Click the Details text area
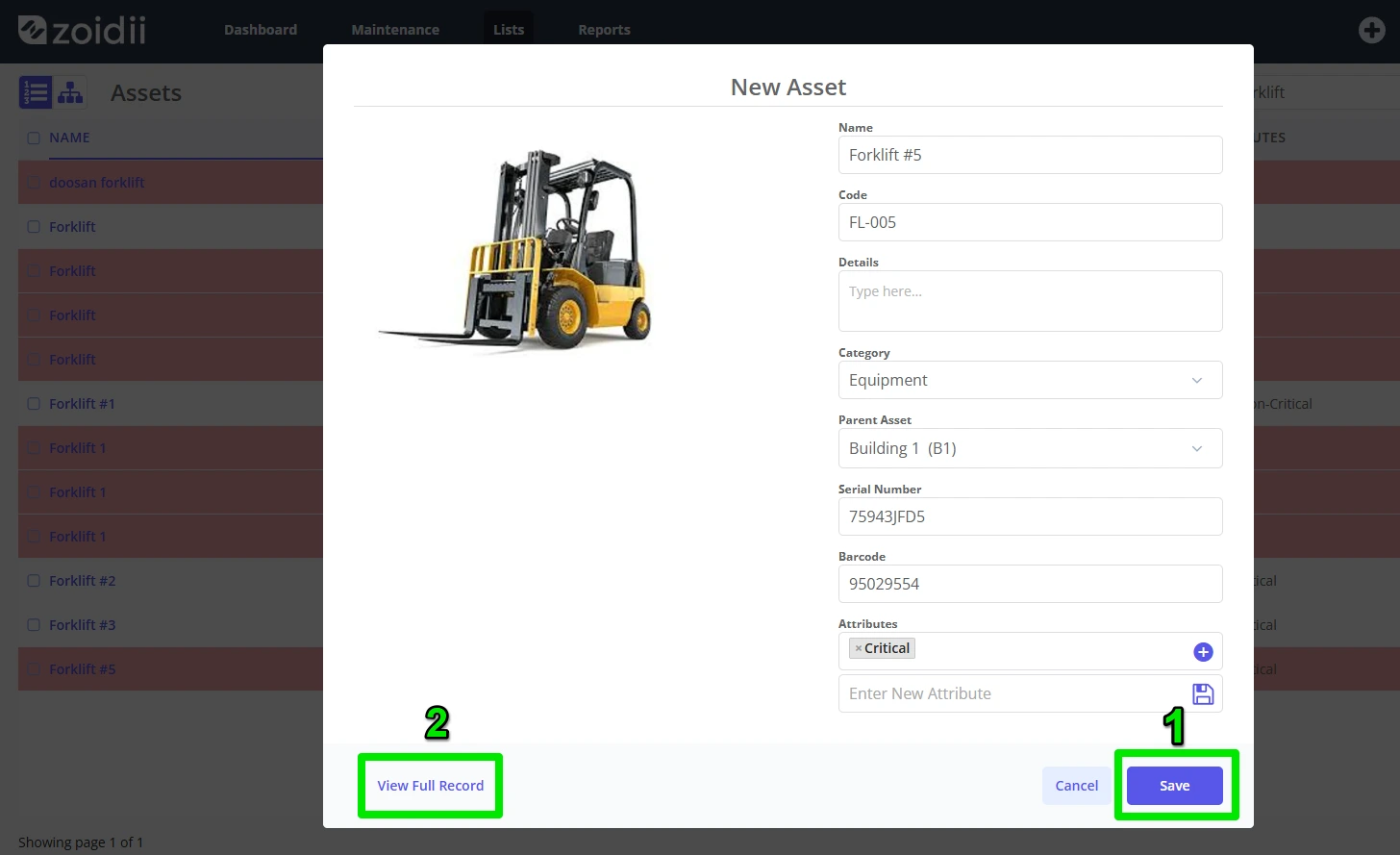Image resolution: width=1400 pixels, height=855 pixels. 1031,301
